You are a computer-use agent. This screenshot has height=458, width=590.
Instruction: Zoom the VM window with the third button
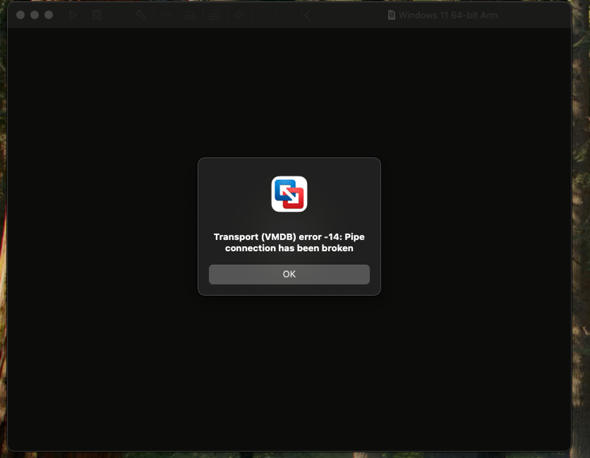point(49,15)
